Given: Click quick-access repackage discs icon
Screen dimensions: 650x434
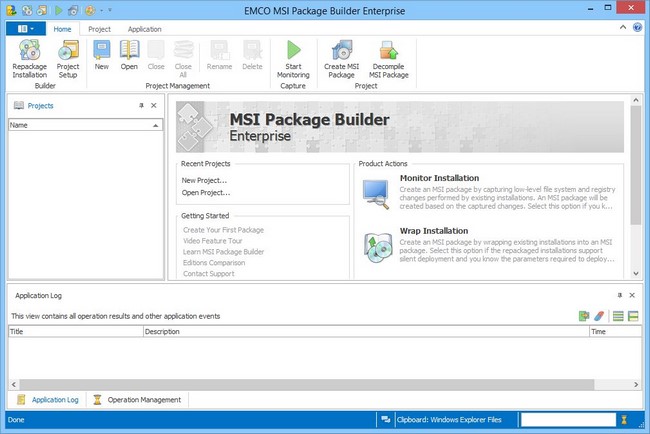Looking at the screenshot, I should 27,10.
